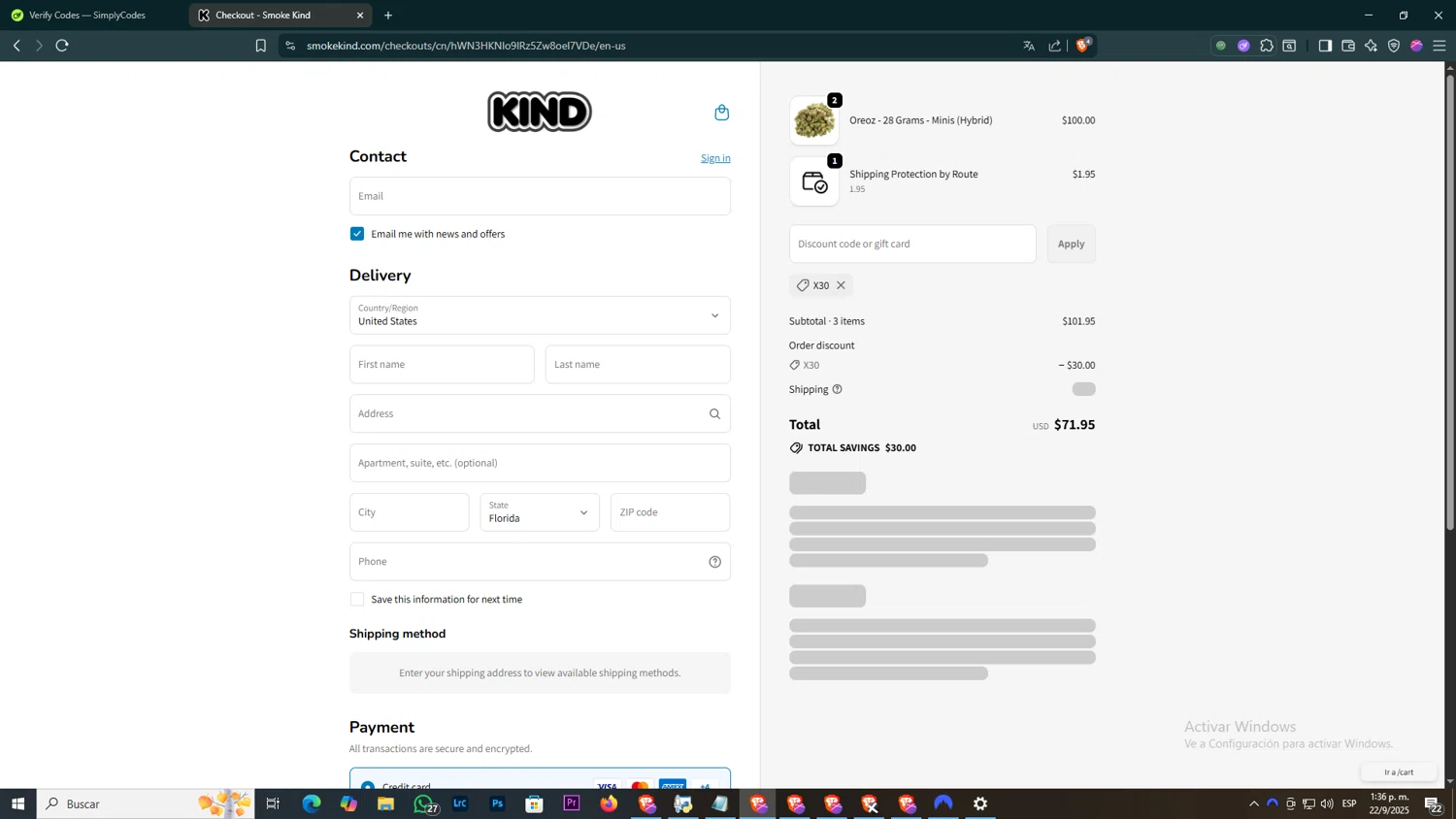This screenshot has height=819, width=1456.
Task: Go back to previous page
Action: [17, 46]
